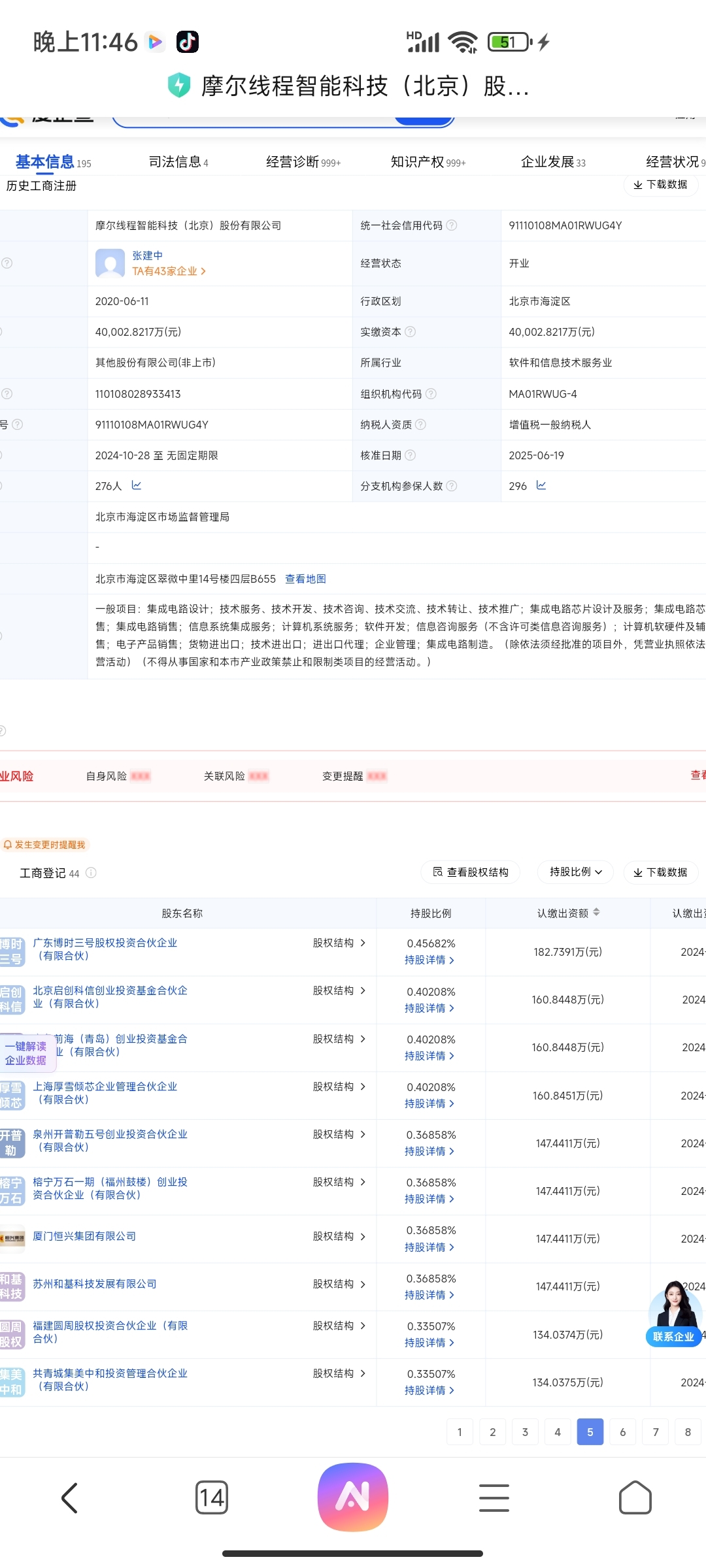This screenshot has height=1568, width=706.
Task: Tap the video player status bar icon
Action: click(x=155, y=42)
